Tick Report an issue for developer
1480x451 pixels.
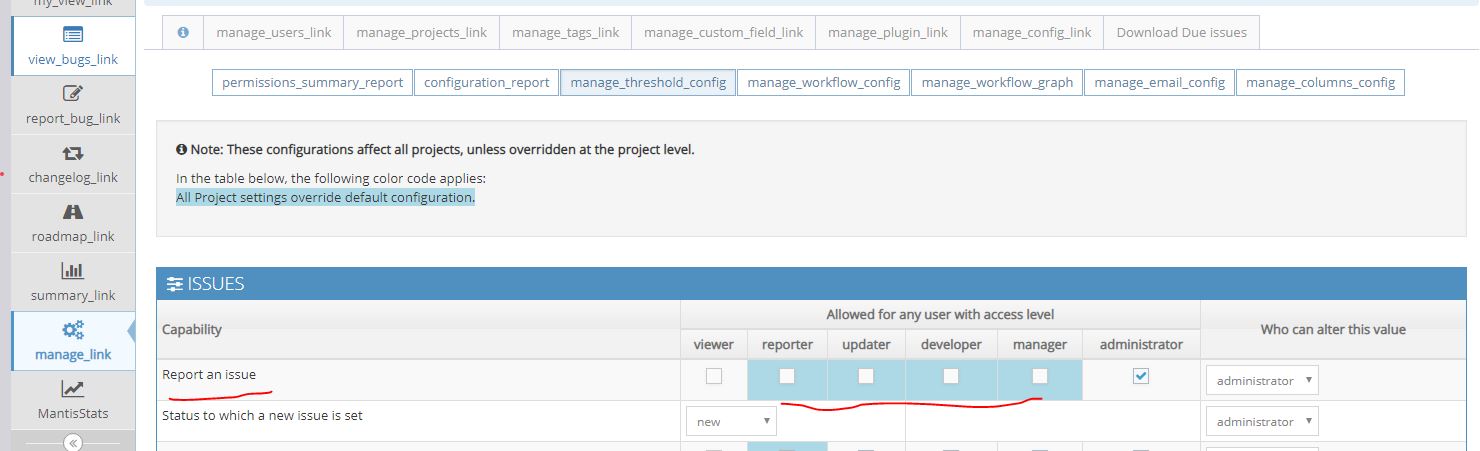point(950,376)
